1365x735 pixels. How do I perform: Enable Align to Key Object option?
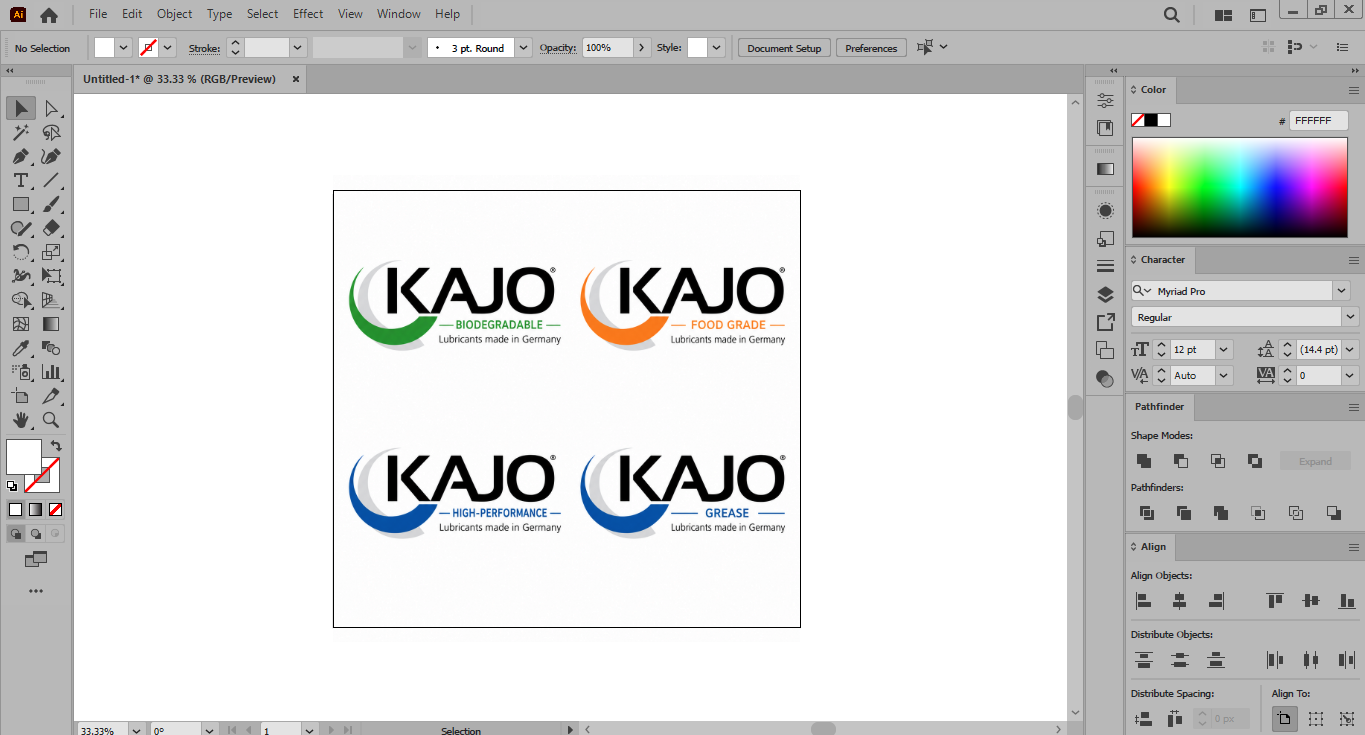coord(1347,718)
